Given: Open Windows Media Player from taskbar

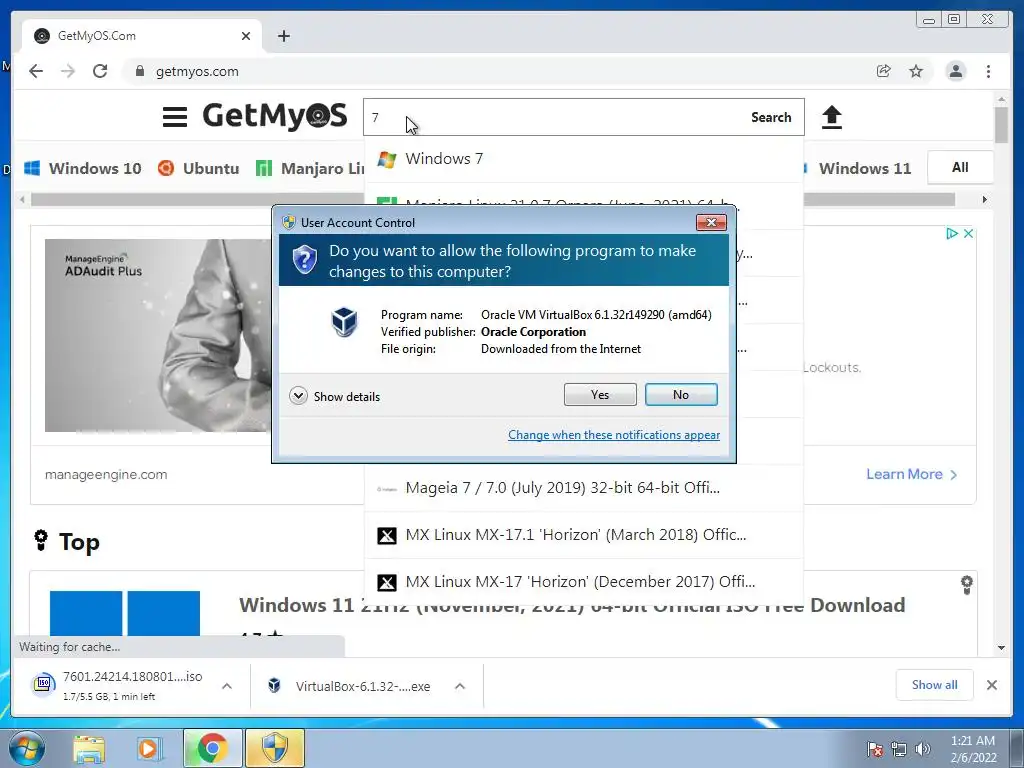Looking at the screenshot, I should tap(149, 748).
